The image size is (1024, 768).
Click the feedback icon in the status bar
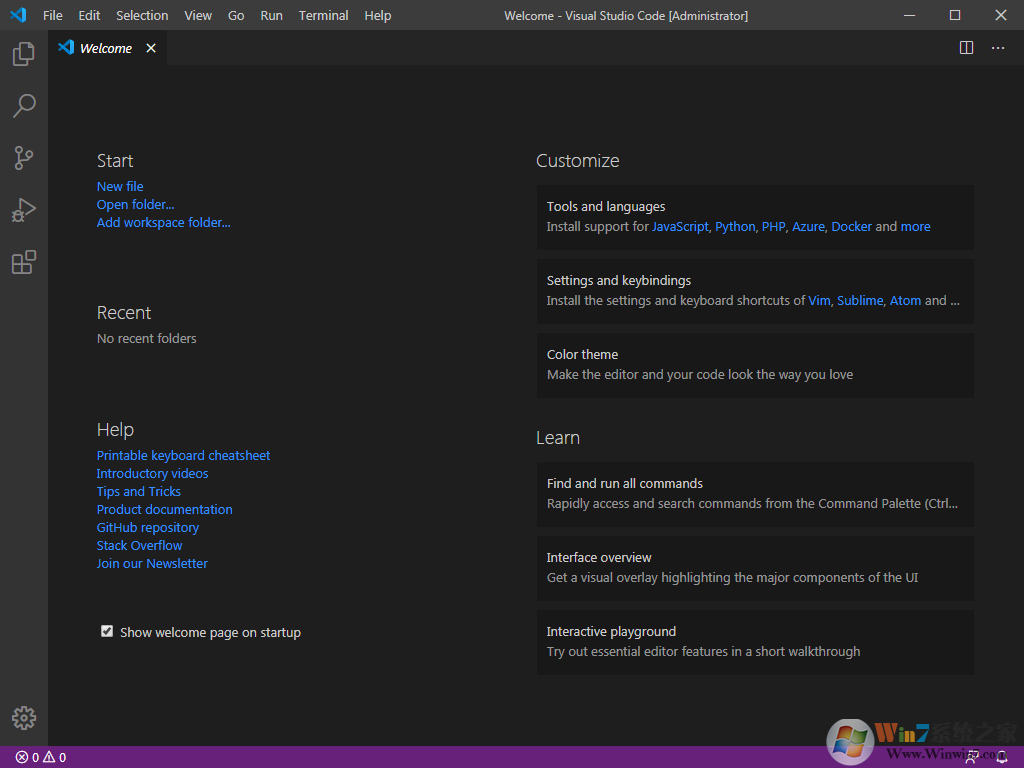pyautogui.click(x=971, y=757)
